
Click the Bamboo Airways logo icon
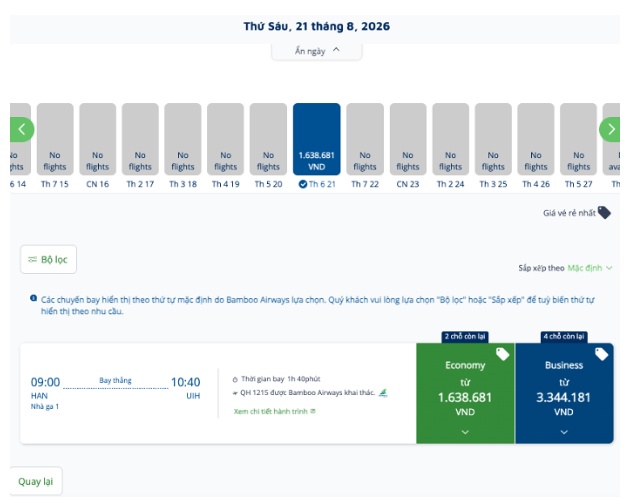point(383,393)
